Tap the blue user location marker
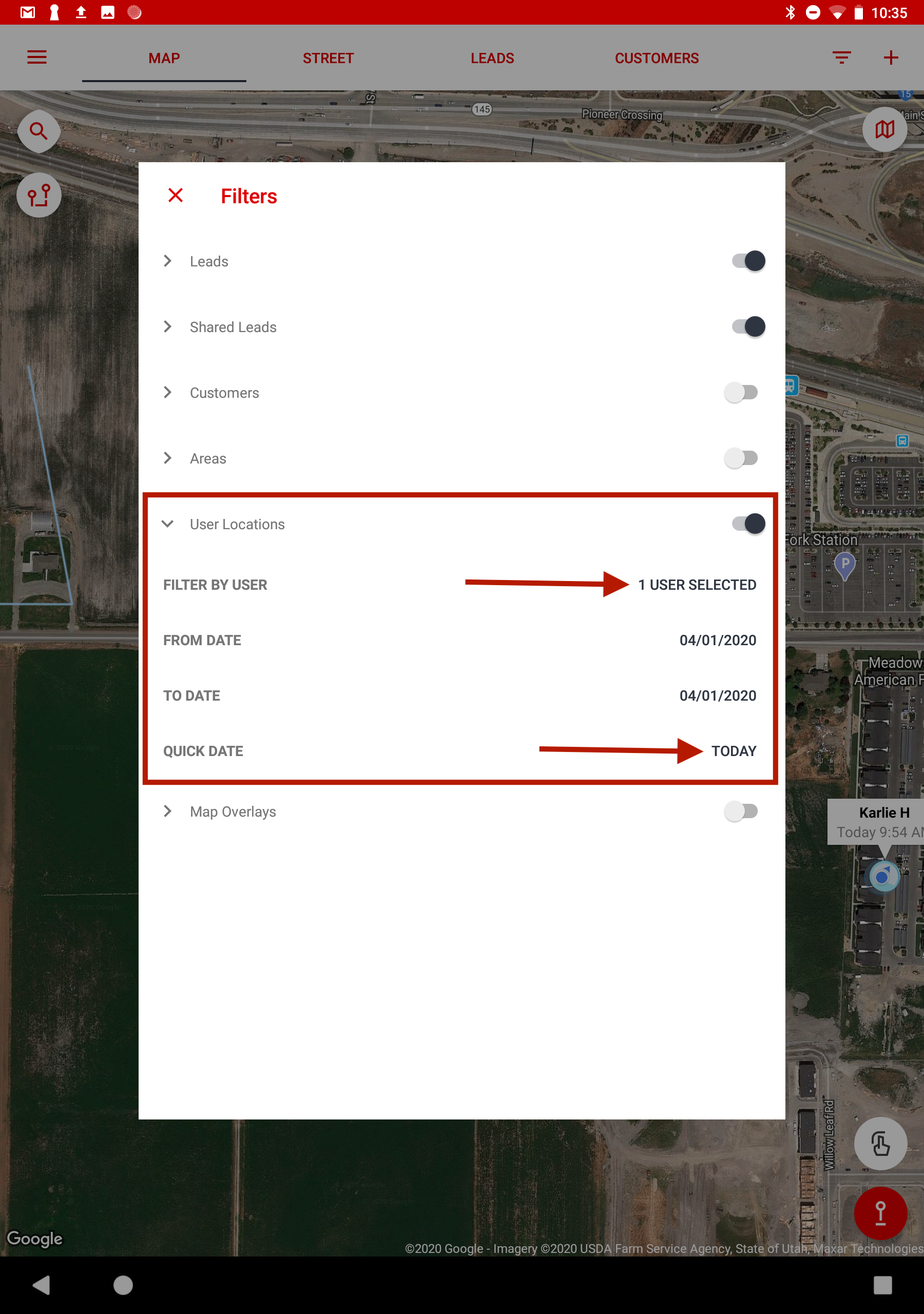Screen dimensions: 924x1314 click(883, 876)
